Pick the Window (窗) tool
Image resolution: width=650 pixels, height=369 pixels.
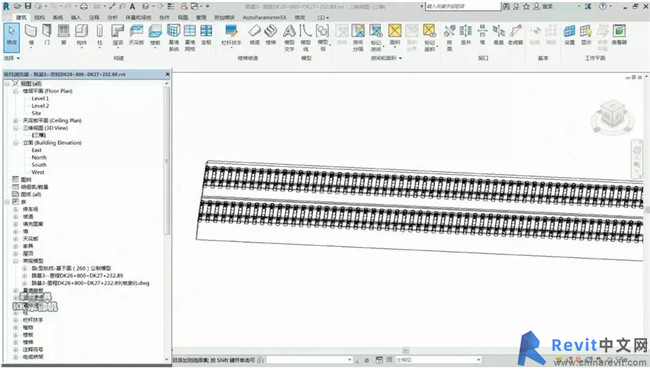(x=63, y=35)
